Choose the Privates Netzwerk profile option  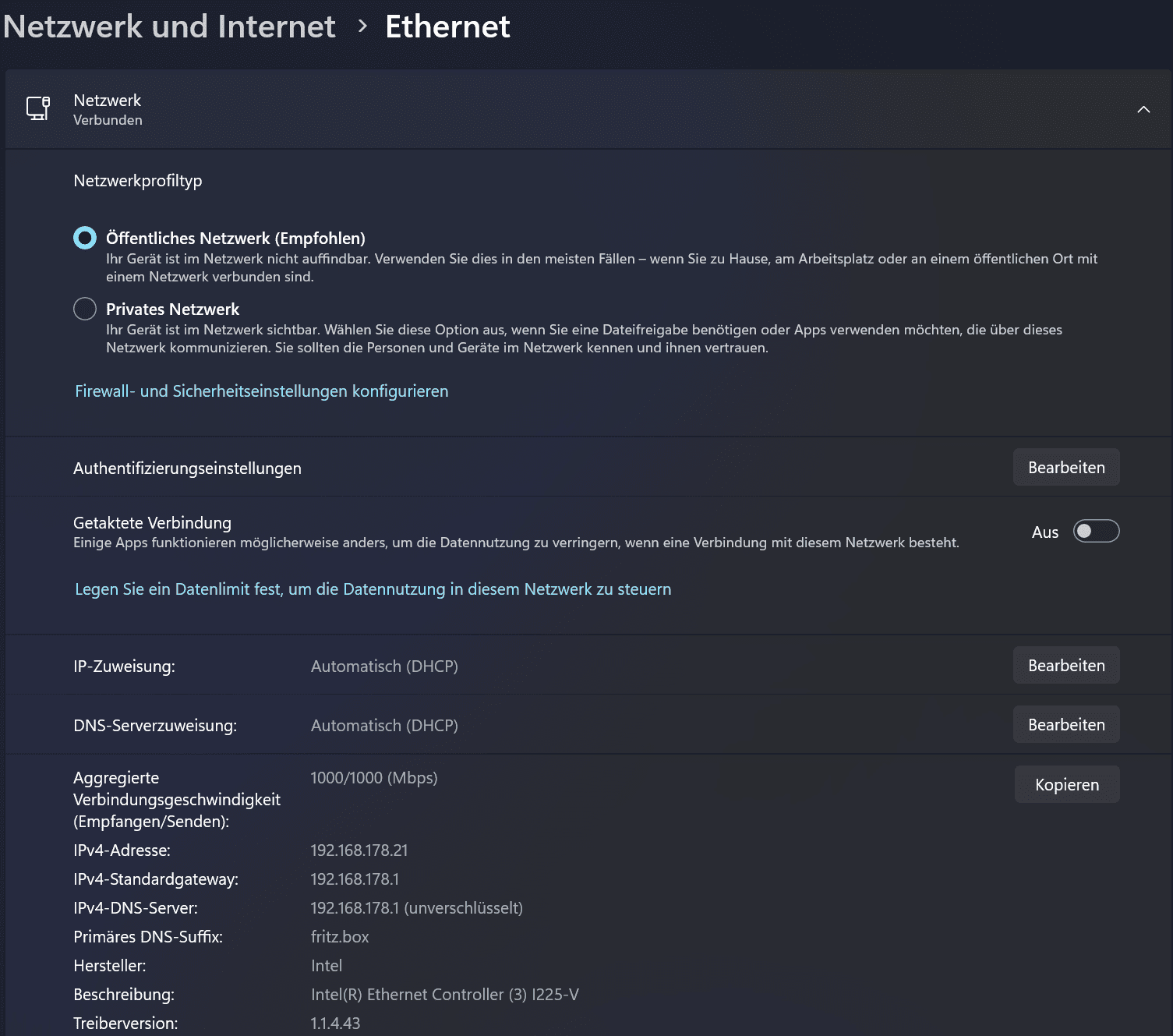coord(85,309)
